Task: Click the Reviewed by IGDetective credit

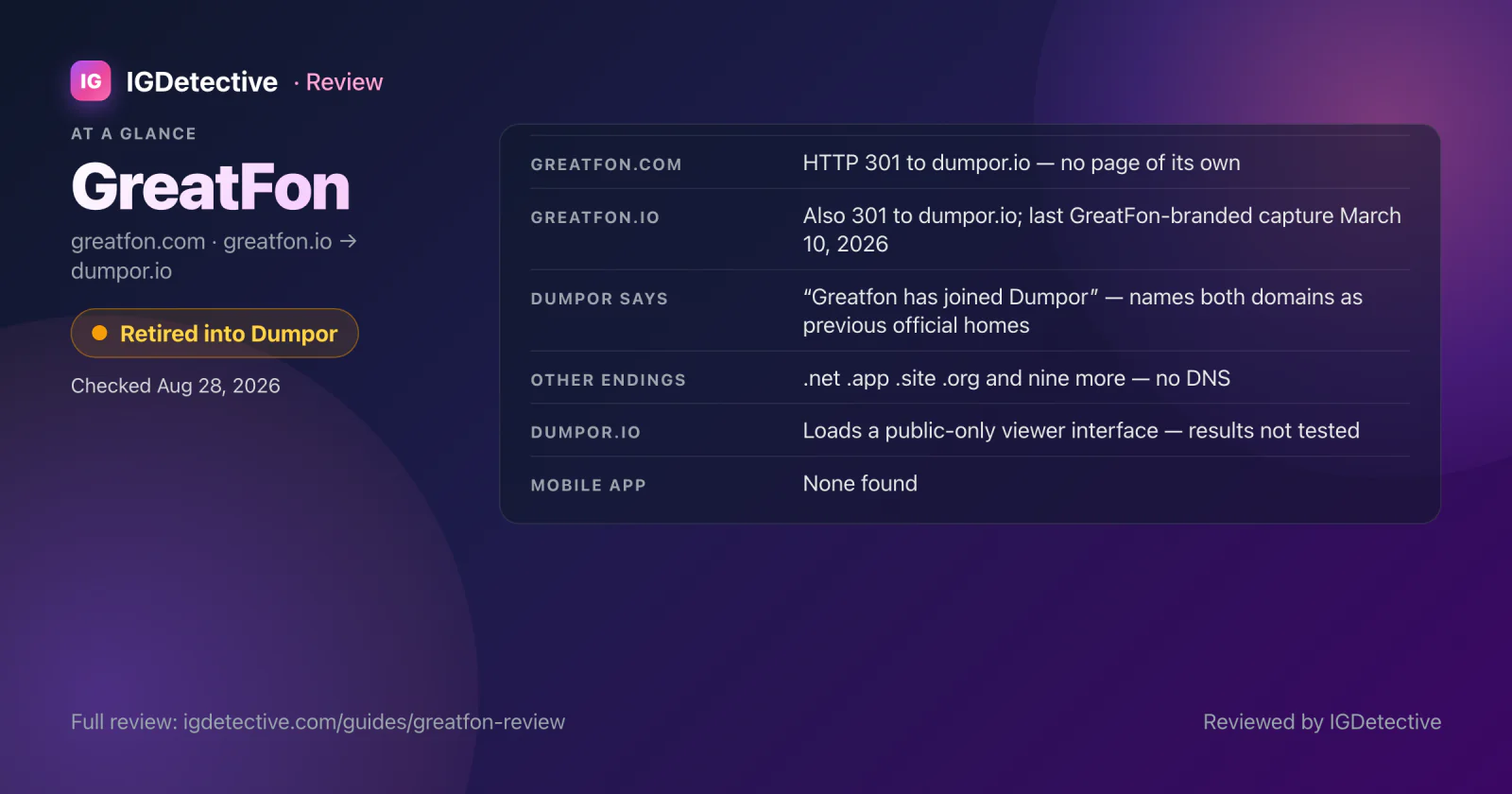Action: (x=1322, y=722)
